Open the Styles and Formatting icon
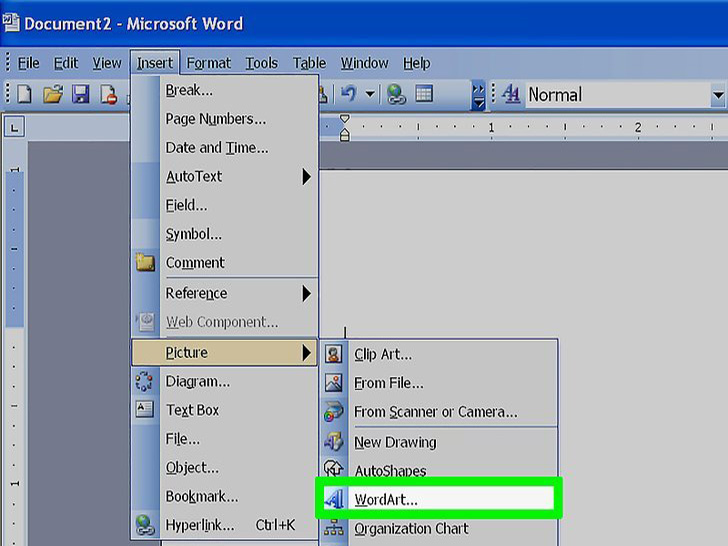This screenshot has height=546, width=728. tap(511, 94)
